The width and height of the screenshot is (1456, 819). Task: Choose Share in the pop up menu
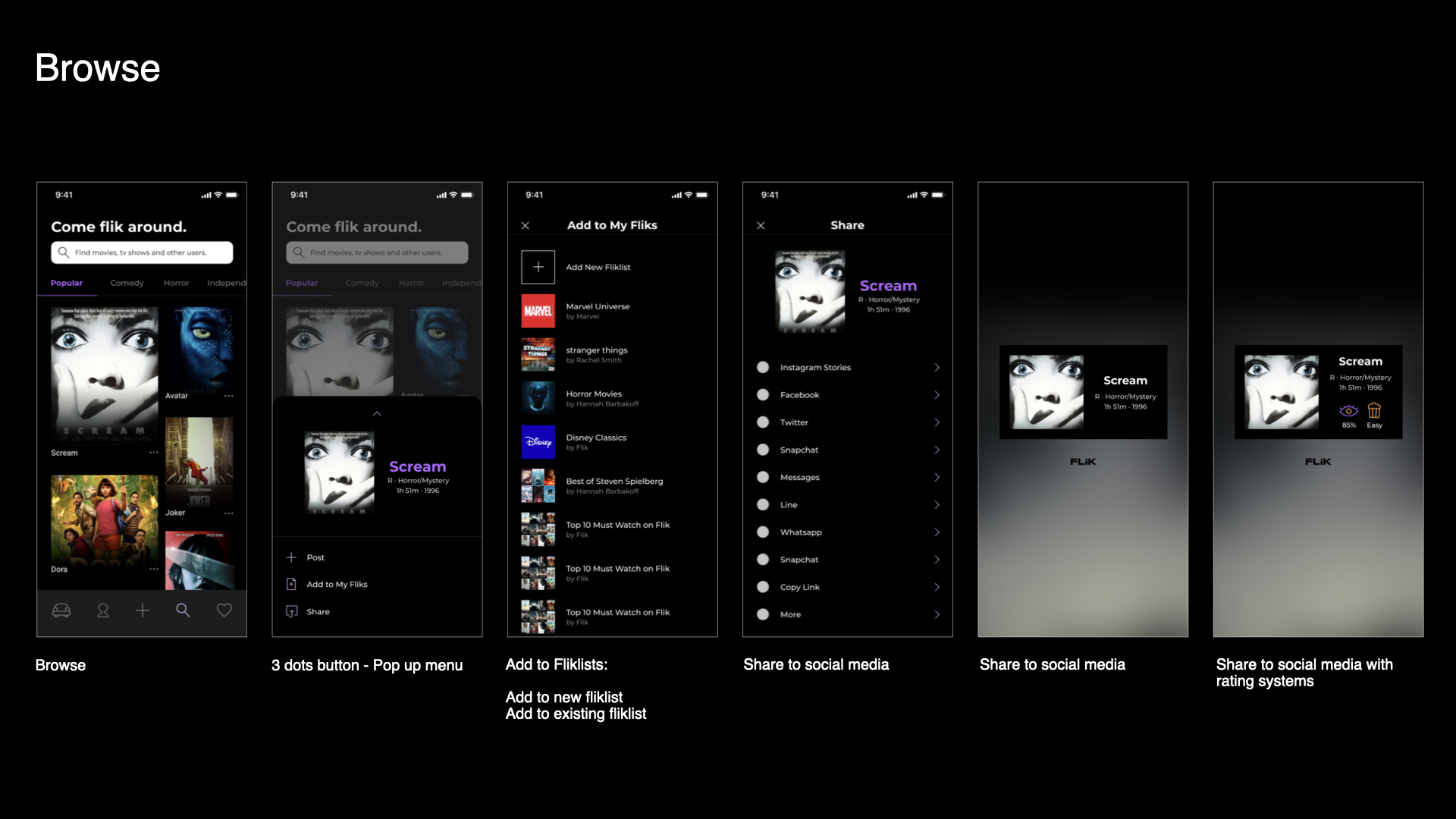318,612
